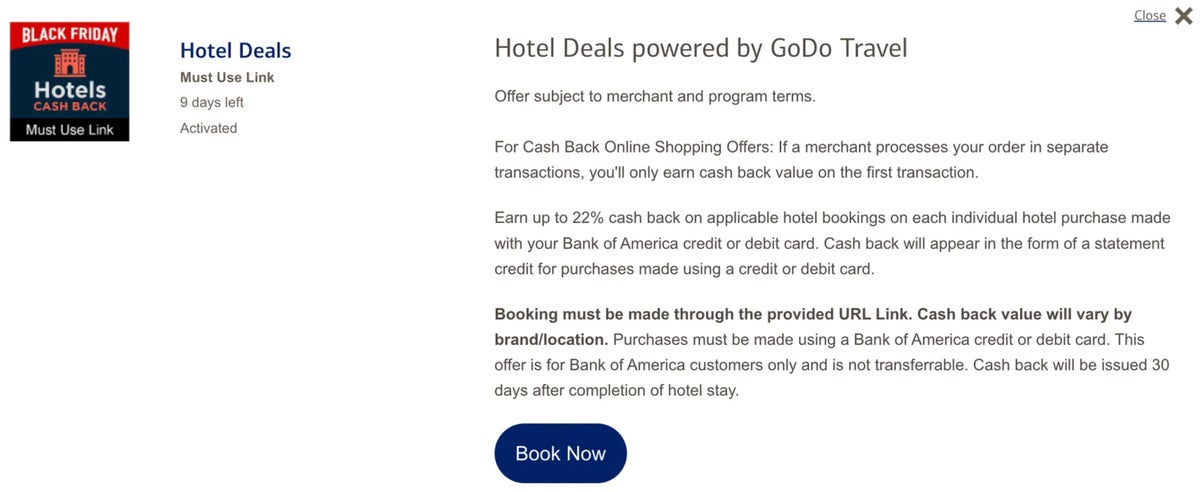This screenshot has width=1200, height=492.
Task: Click the Earn up to 22% cash back paragraph
Action: tap(832, 218)
